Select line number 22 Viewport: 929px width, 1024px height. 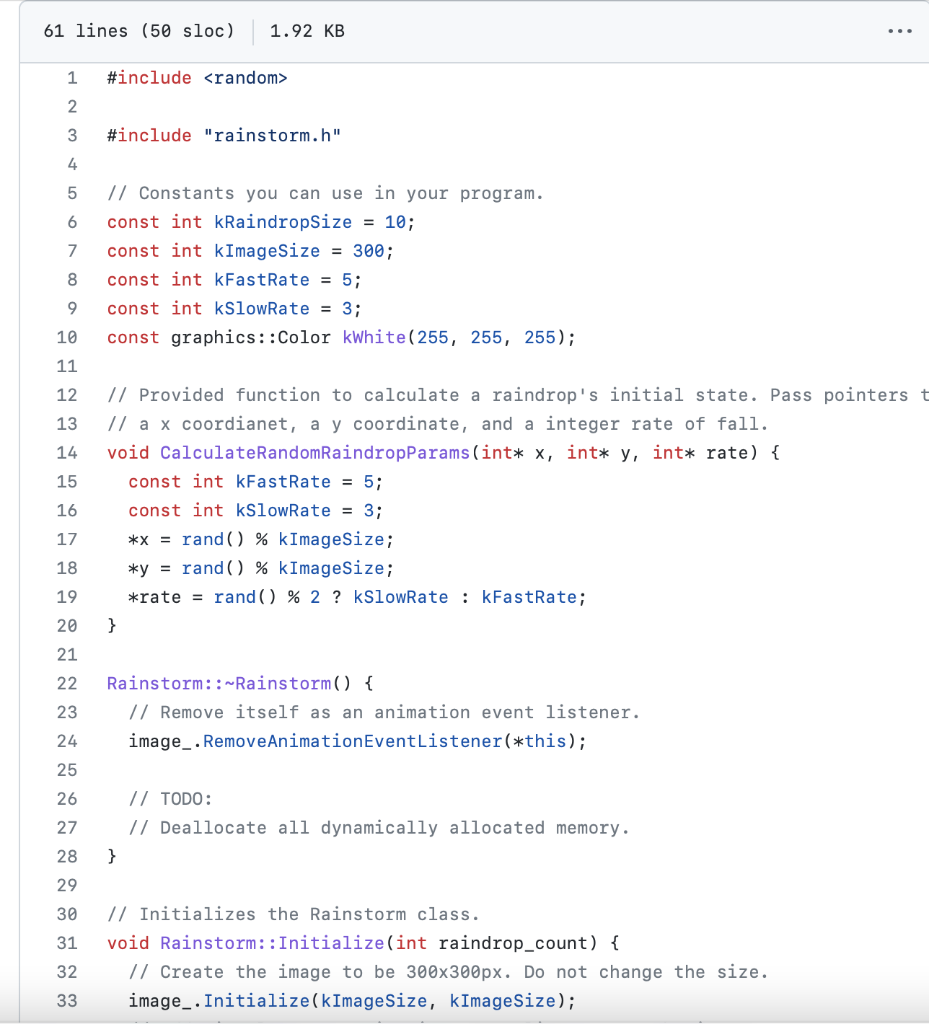tap(67, 683)
